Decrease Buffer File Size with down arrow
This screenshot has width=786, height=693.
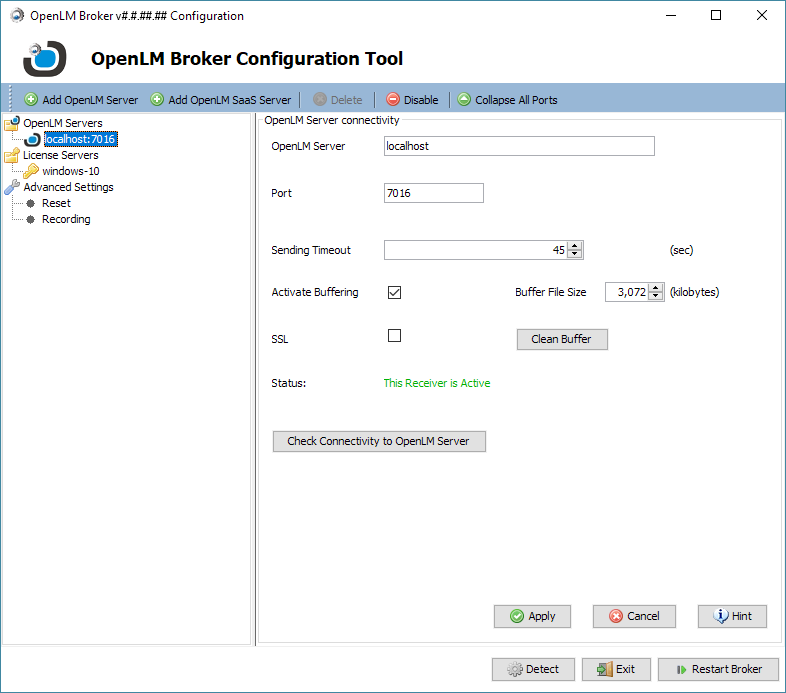[x=656, y=297]
